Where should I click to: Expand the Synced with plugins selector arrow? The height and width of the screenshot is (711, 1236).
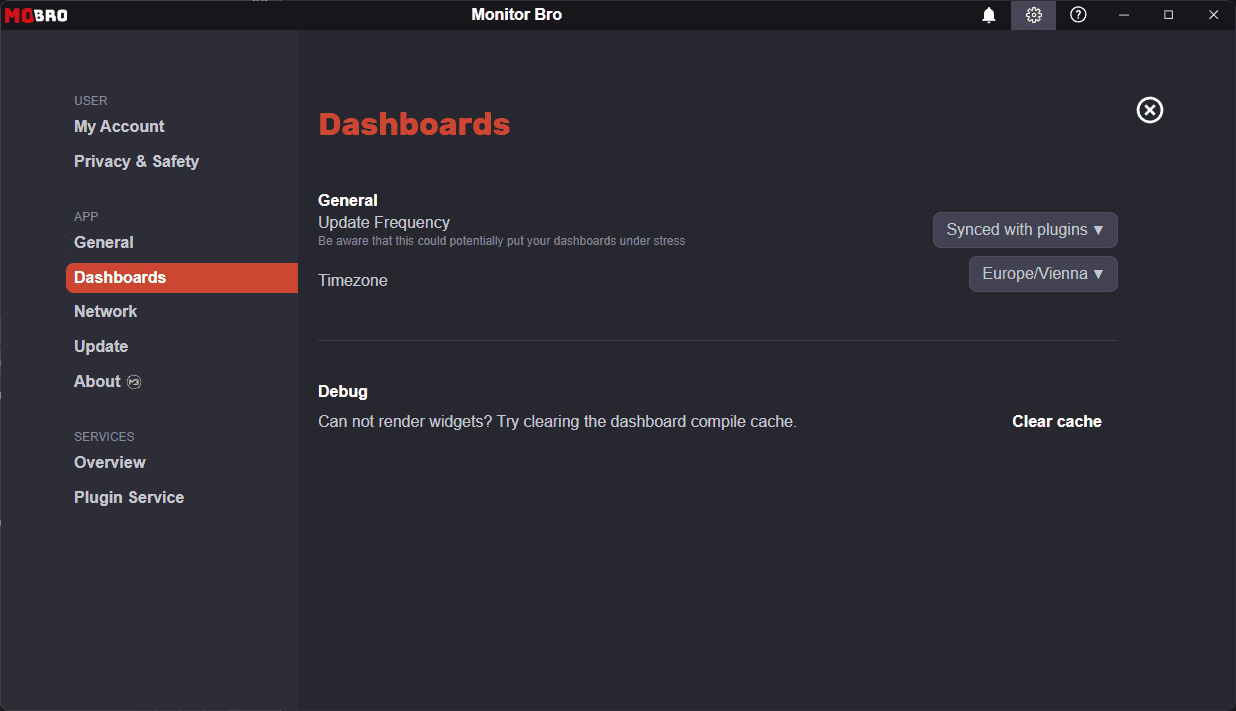[x=1099, y=229]
